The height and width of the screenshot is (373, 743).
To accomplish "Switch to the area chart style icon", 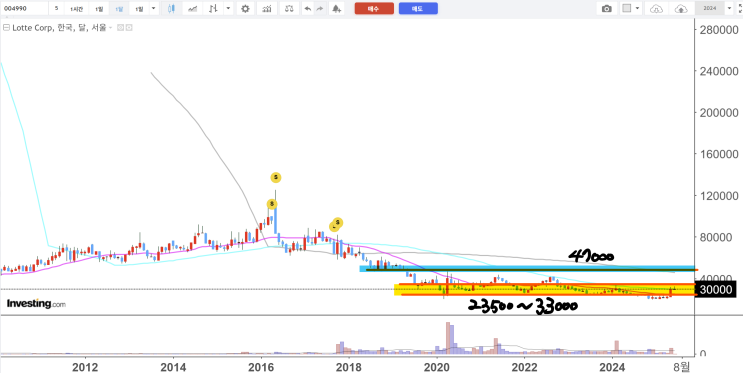I will click(x=192, y=9).
